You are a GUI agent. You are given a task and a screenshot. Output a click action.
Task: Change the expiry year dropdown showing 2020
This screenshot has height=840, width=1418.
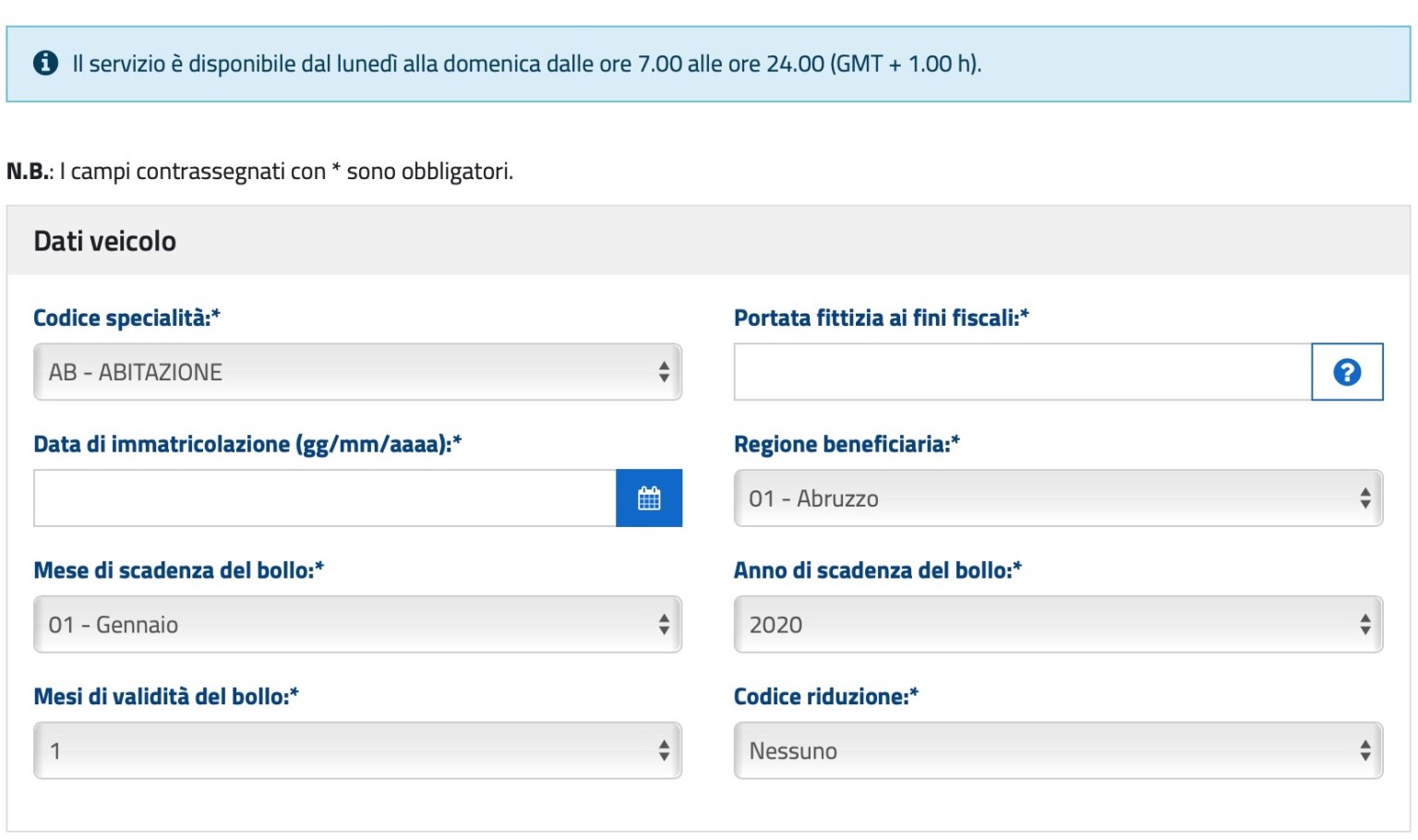click(x=1057, y=625)
